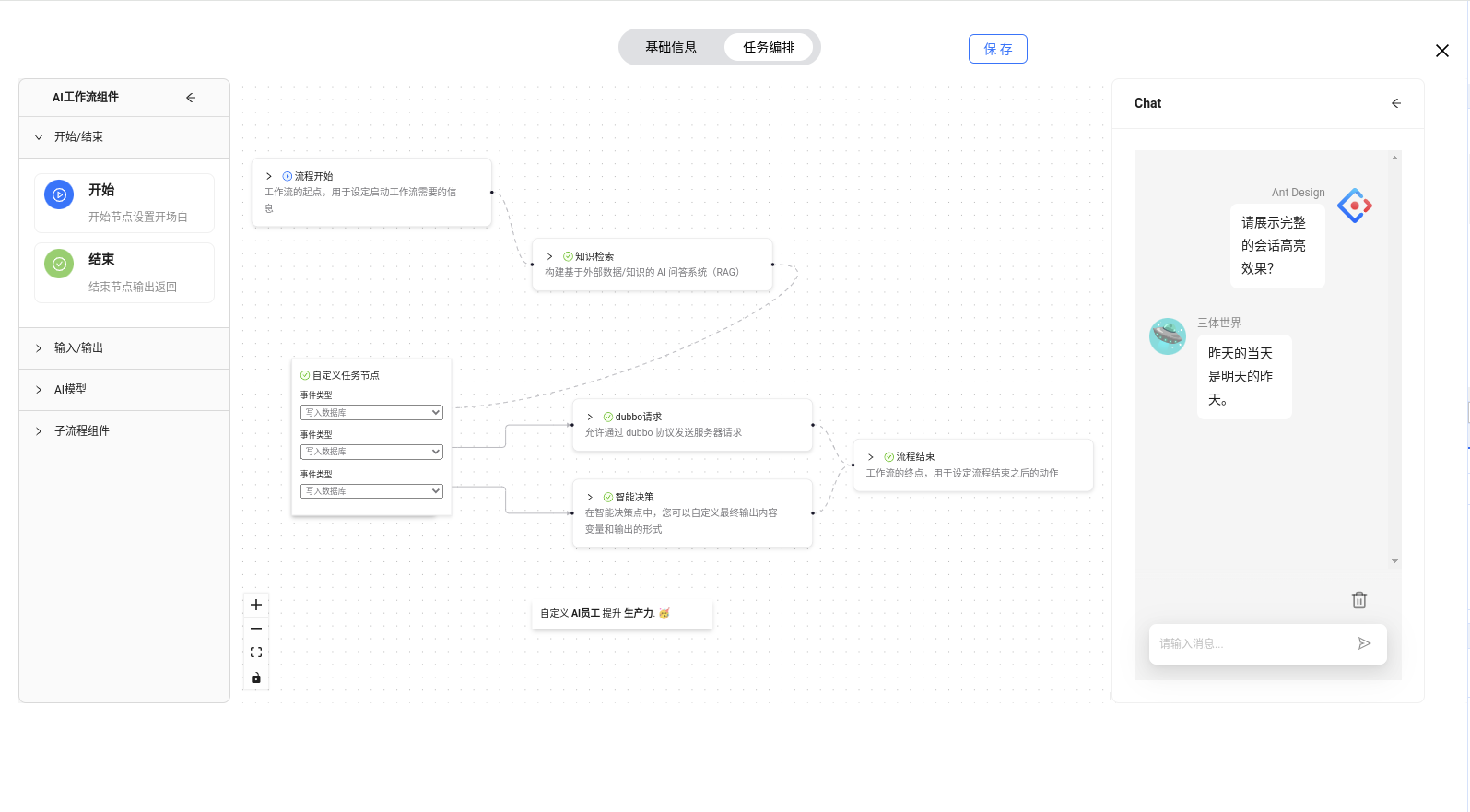
Task: Click the 流程结束 node check icon
Action: 889,456
